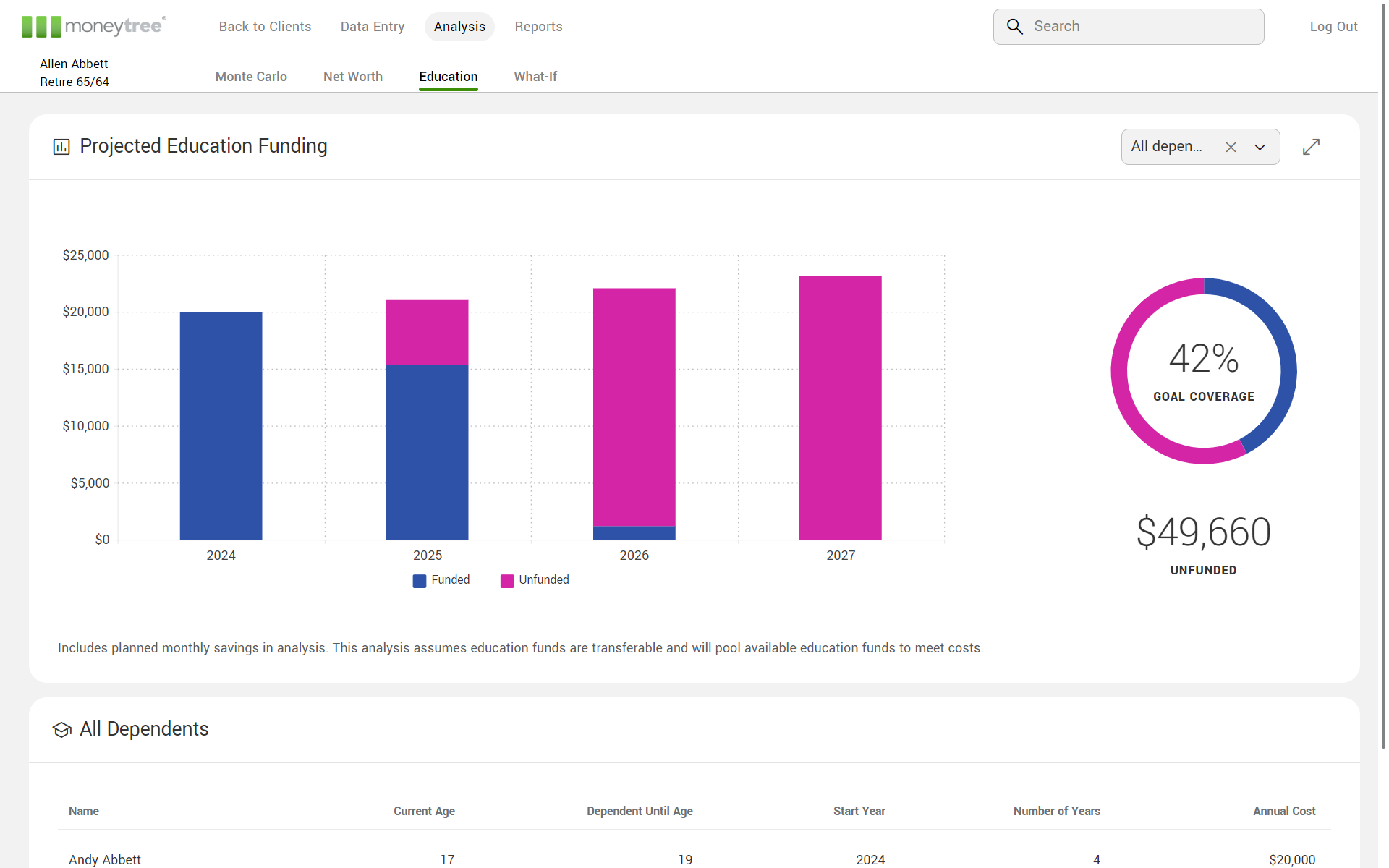Toggle Unfunded series in chart legend
This screenshot has height=868, width=1389.
pyautogui.click(x=535, y=580)
